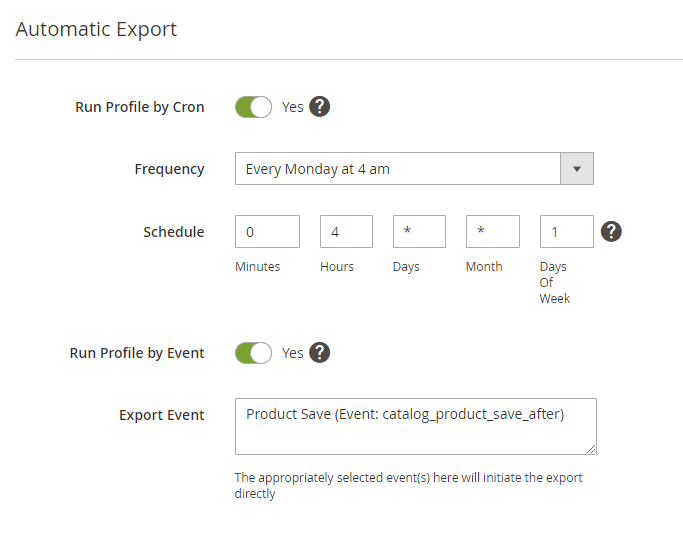Screen dimensions: 683x551
Task: Turn off the Run Profile by Event switch
Action: point(253,352)
